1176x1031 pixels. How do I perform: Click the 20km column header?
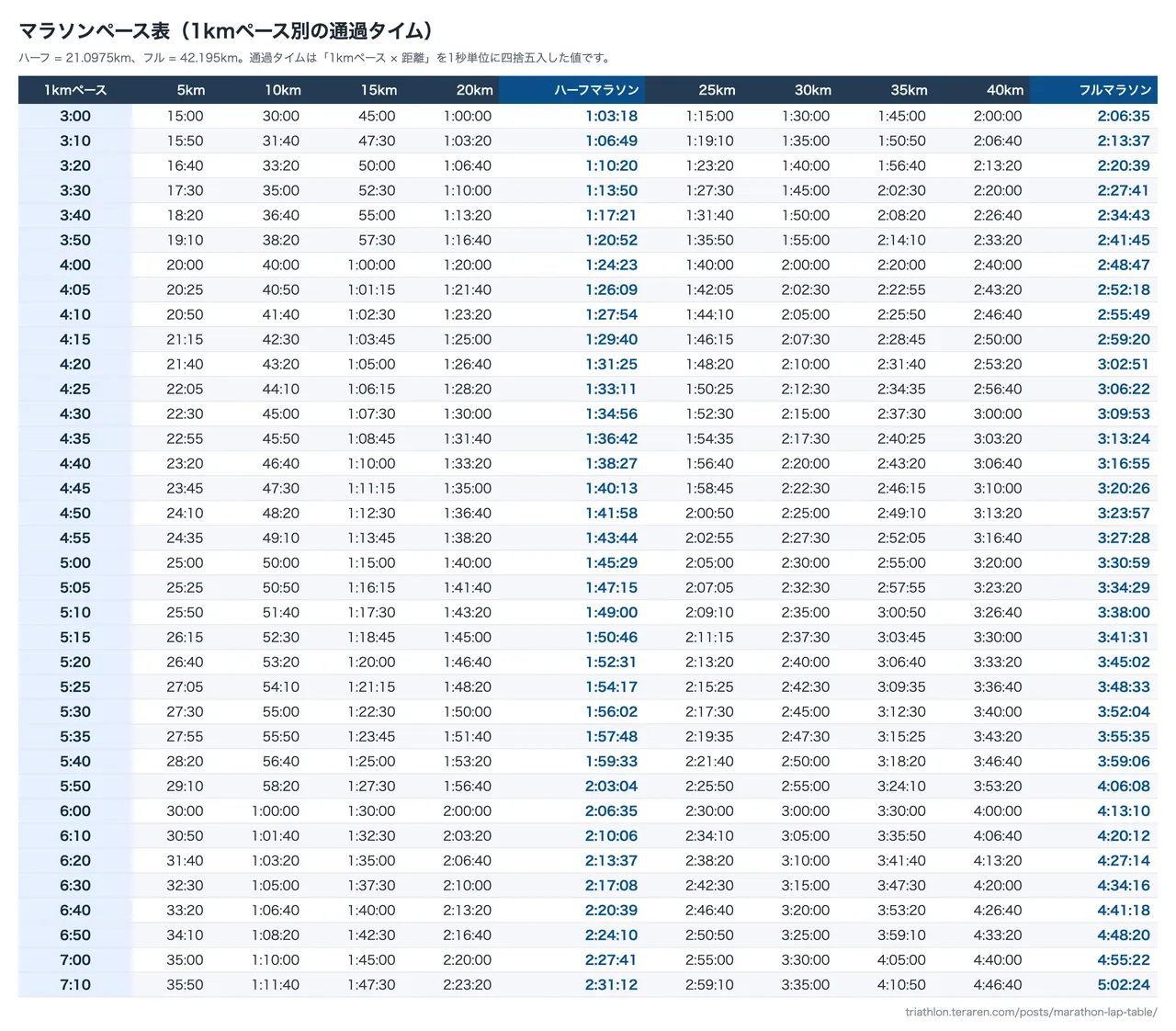474,90
